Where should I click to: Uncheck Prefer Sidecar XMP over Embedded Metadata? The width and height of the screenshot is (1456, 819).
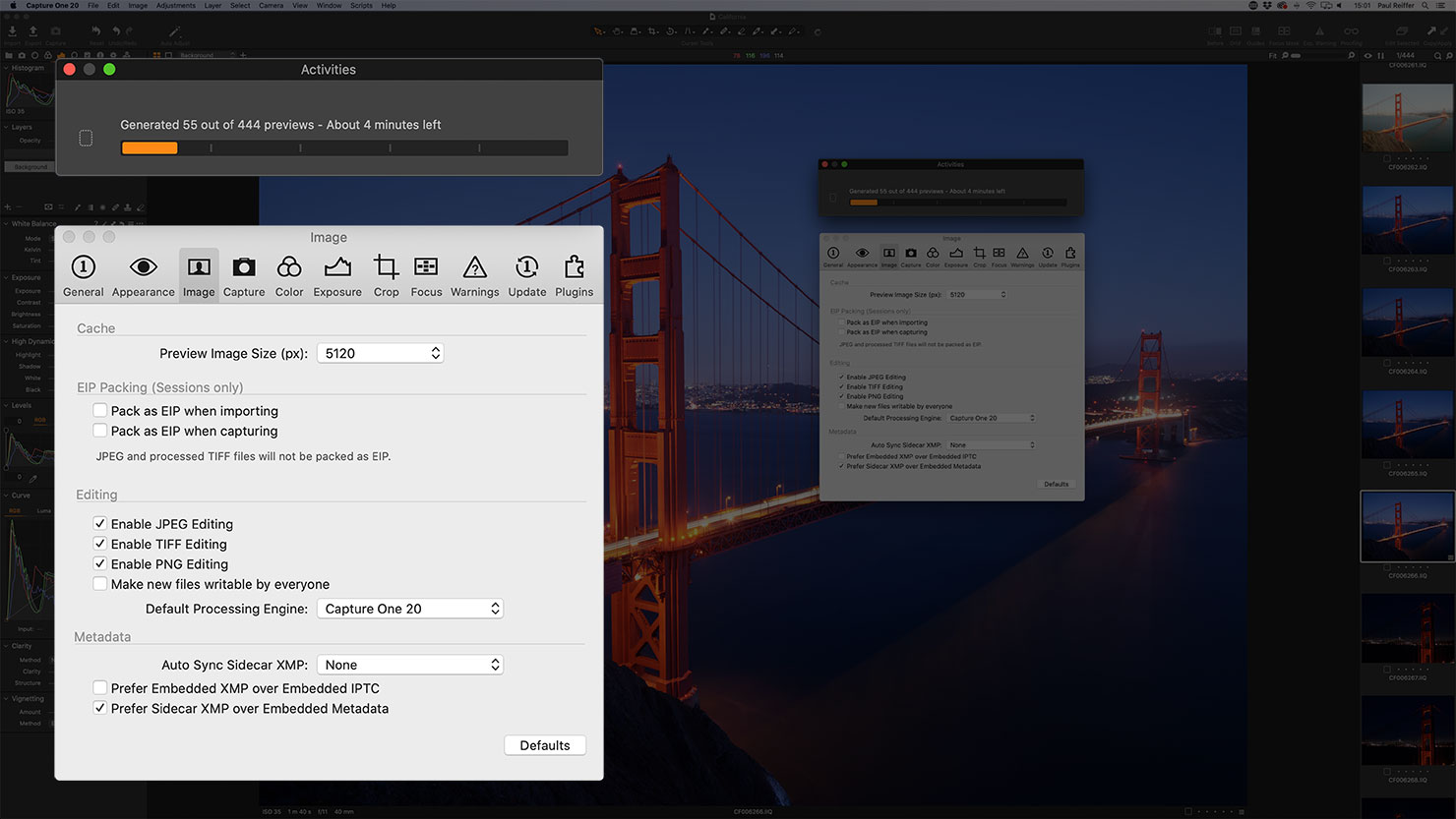click(x=99, y=707)
